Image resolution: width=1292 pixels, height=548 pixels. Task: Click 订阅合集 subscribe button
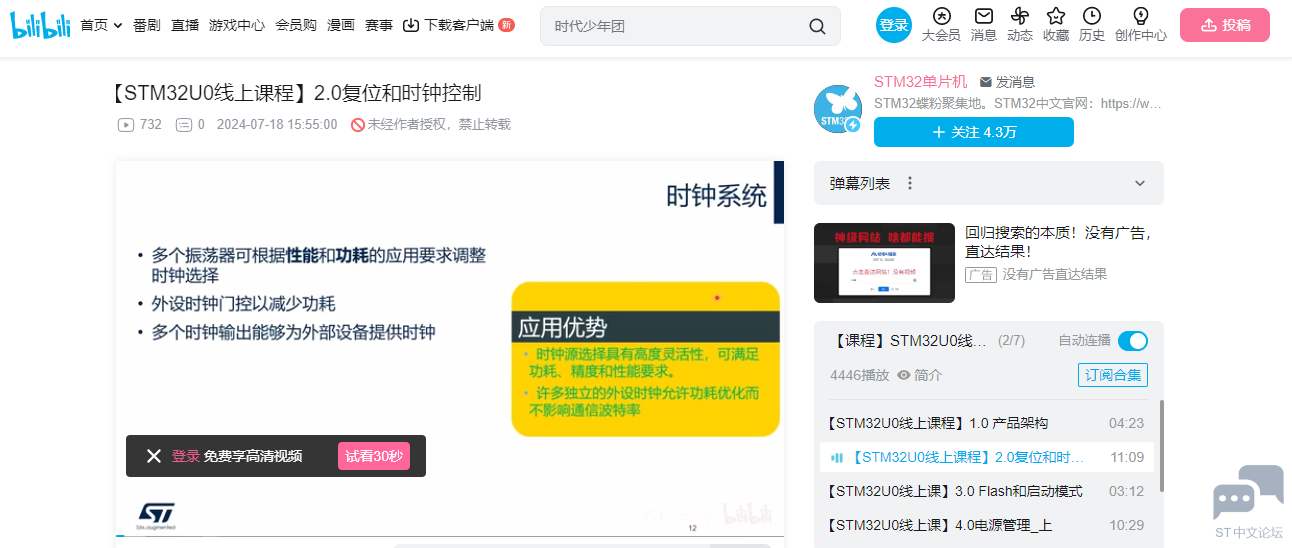[x=1113, y=375]
